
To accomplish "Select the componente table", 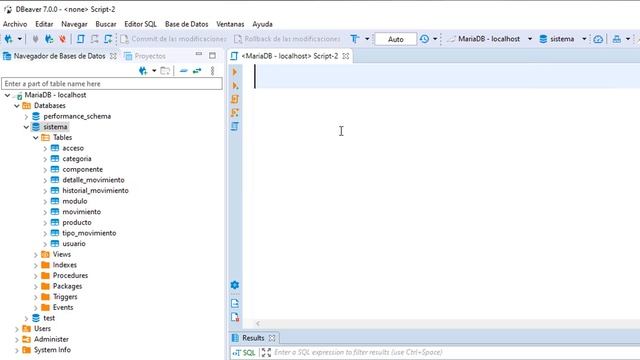I will point(82,169).
